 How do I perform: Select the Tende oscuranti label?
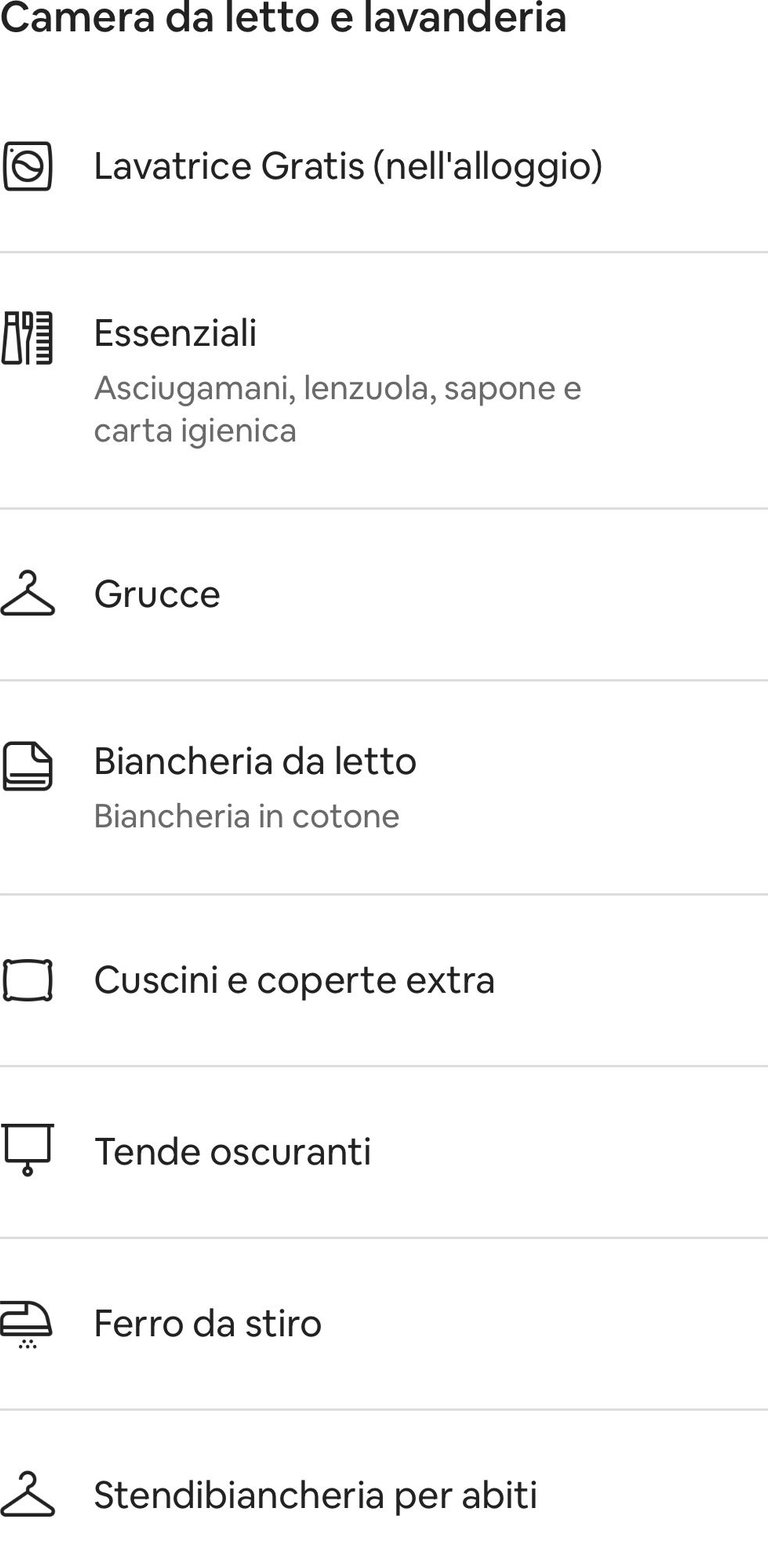[x=232, y=1152]
